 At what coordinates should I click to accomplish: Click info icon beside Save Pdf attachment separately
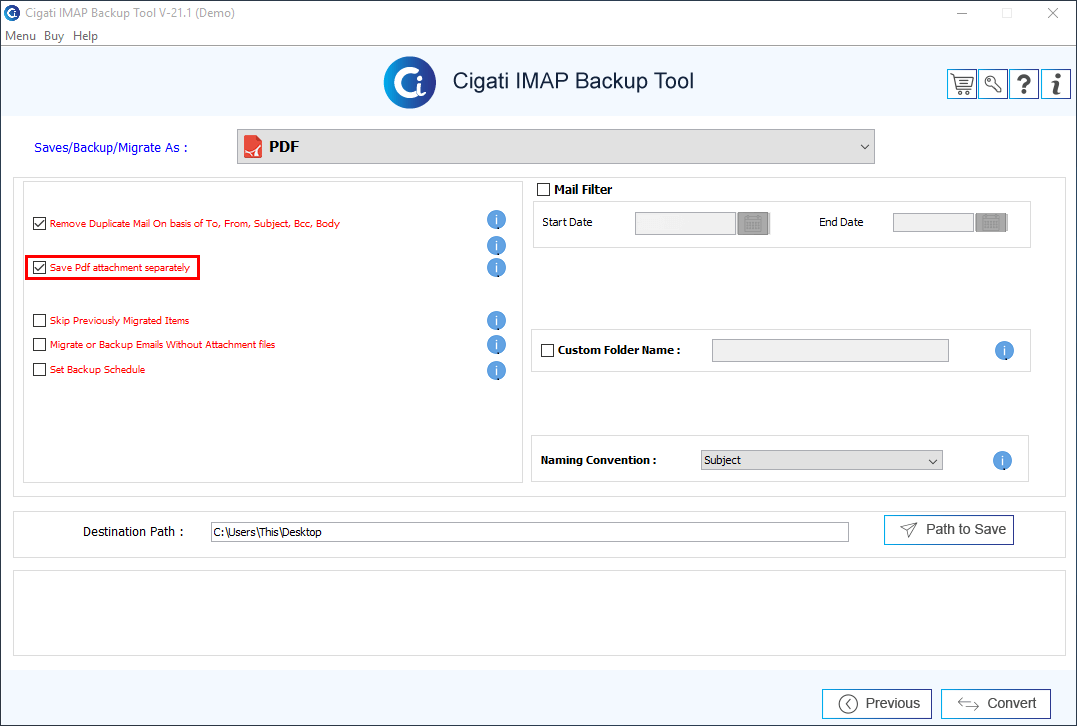coord(496,268)
